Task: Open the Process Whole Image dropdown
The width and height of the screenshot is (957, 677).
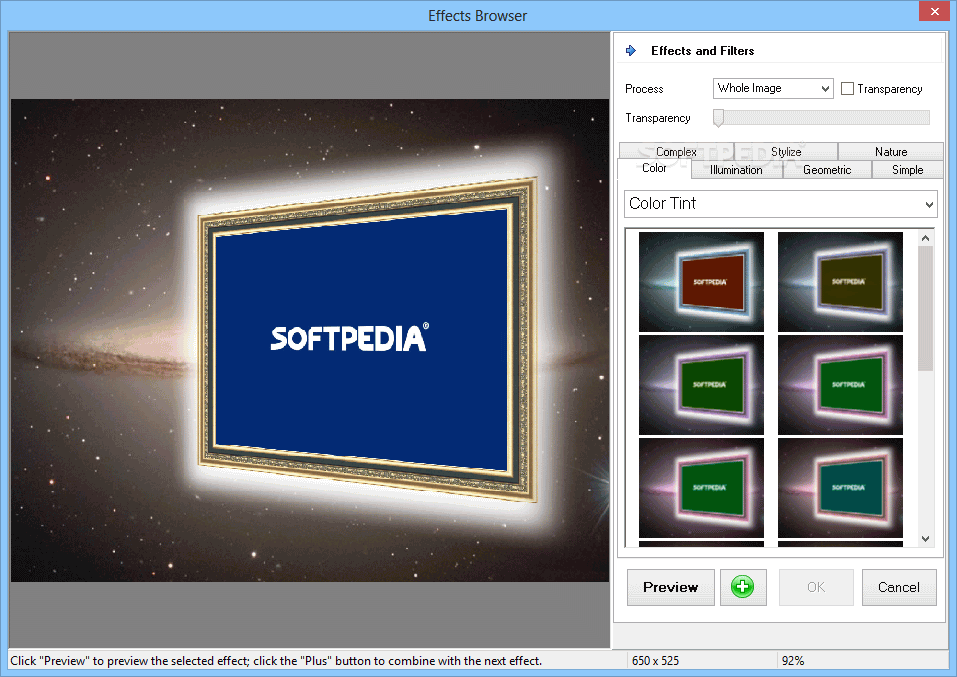Action: click(x=773, y=89)
